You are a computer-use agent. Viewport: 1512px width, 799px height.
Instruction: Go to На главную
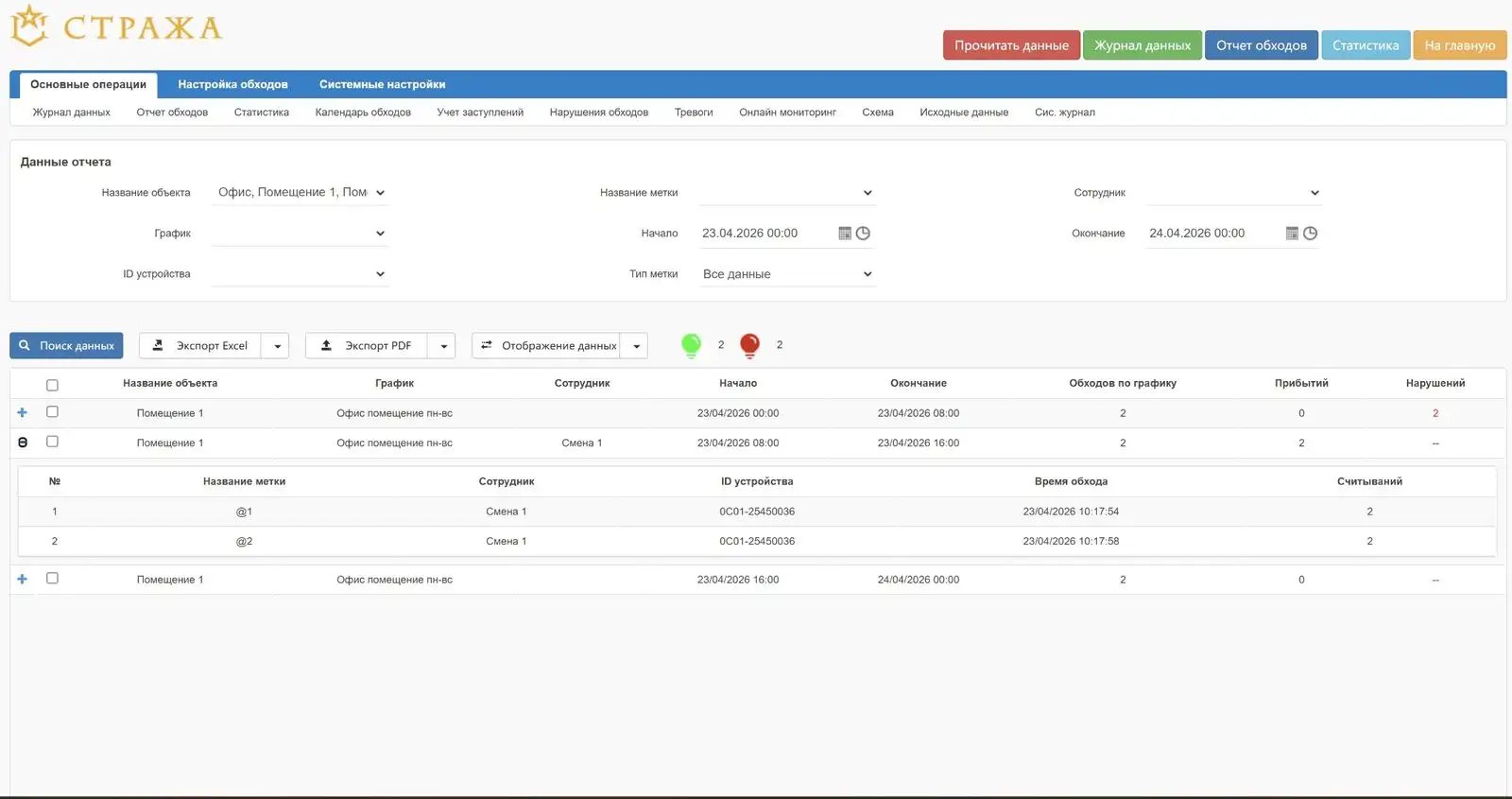[1460, 45]
